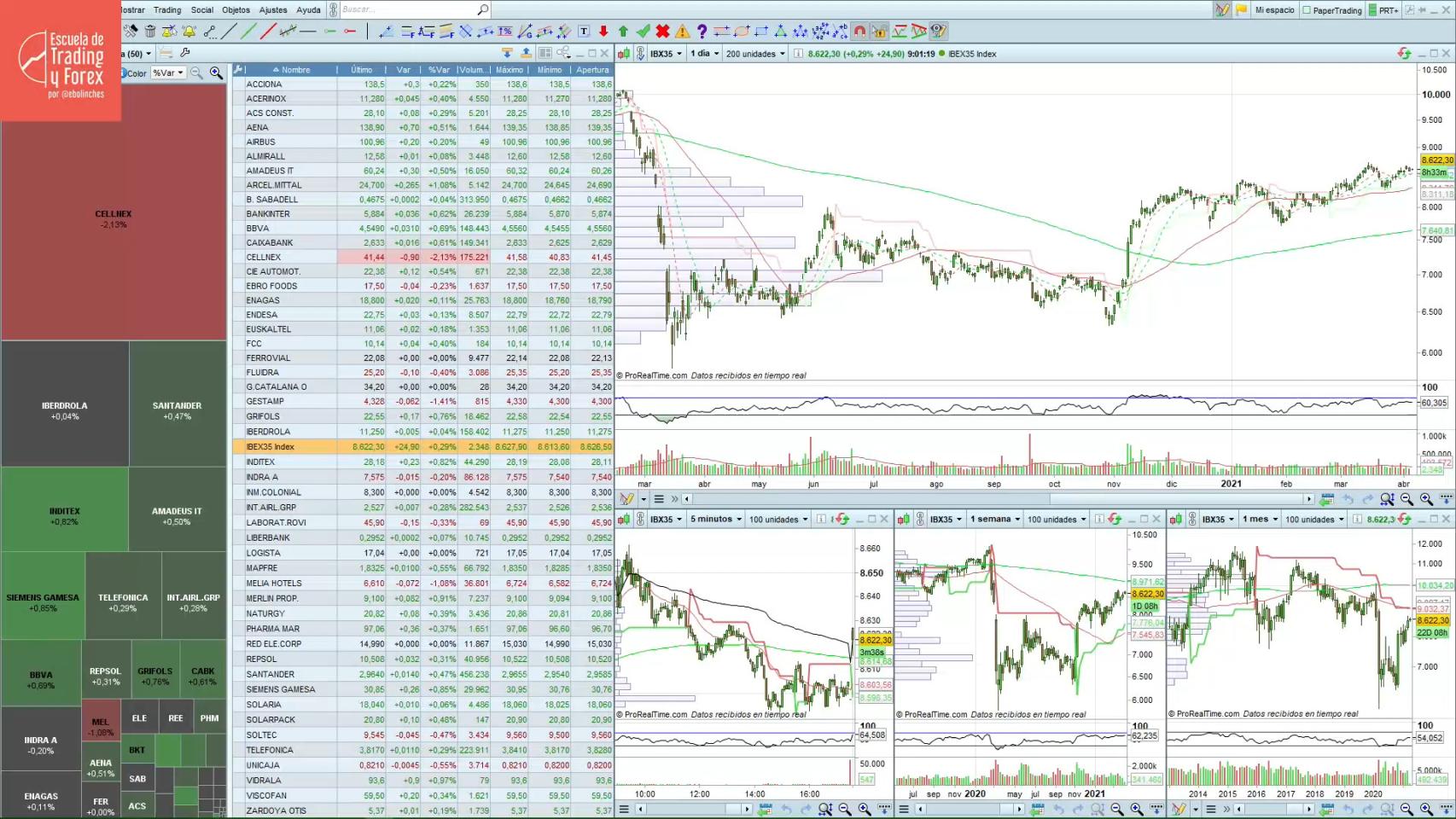Open info icon on the daily chart header
1456x819 pixels.
798,53
